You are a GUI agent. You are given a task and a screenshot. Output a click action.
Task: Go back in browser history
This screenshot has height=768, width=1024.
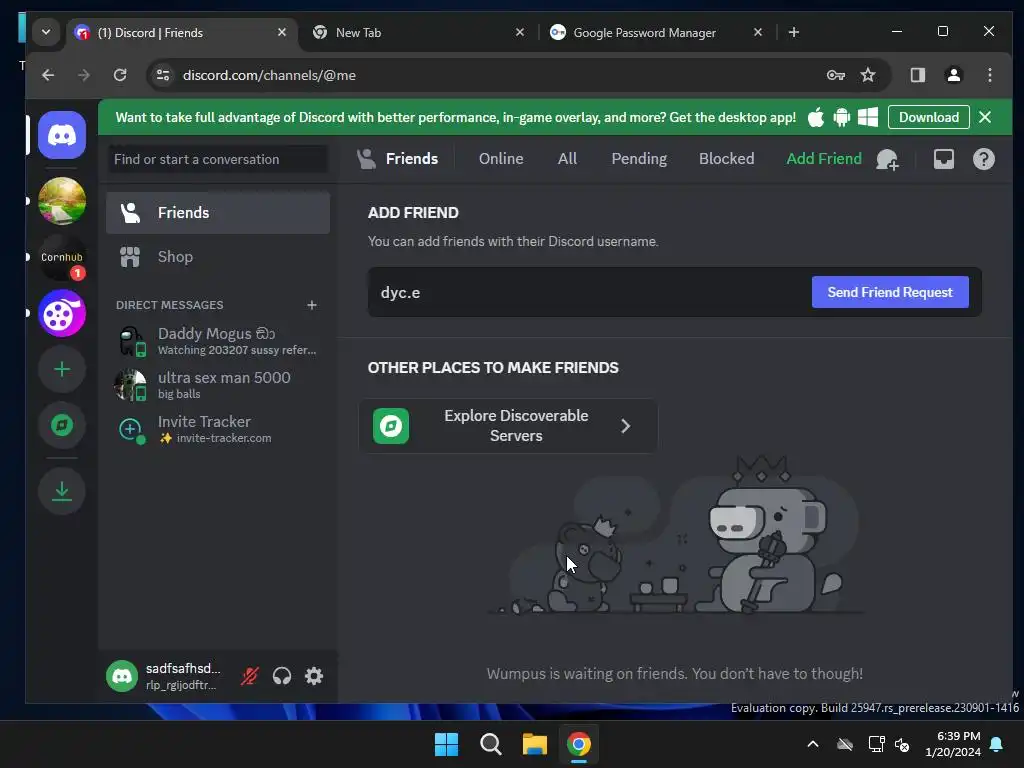[48, 75]
